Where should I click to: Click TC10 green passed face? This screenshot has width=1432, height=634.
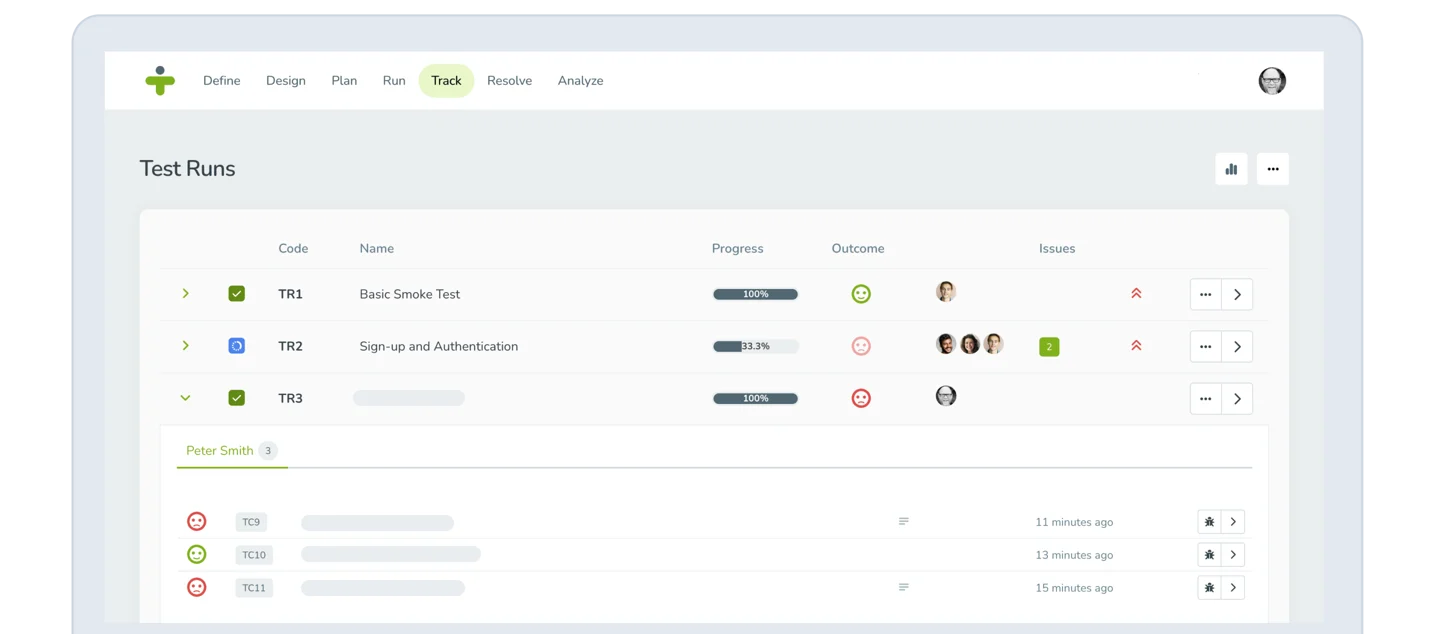click(197, 555)
